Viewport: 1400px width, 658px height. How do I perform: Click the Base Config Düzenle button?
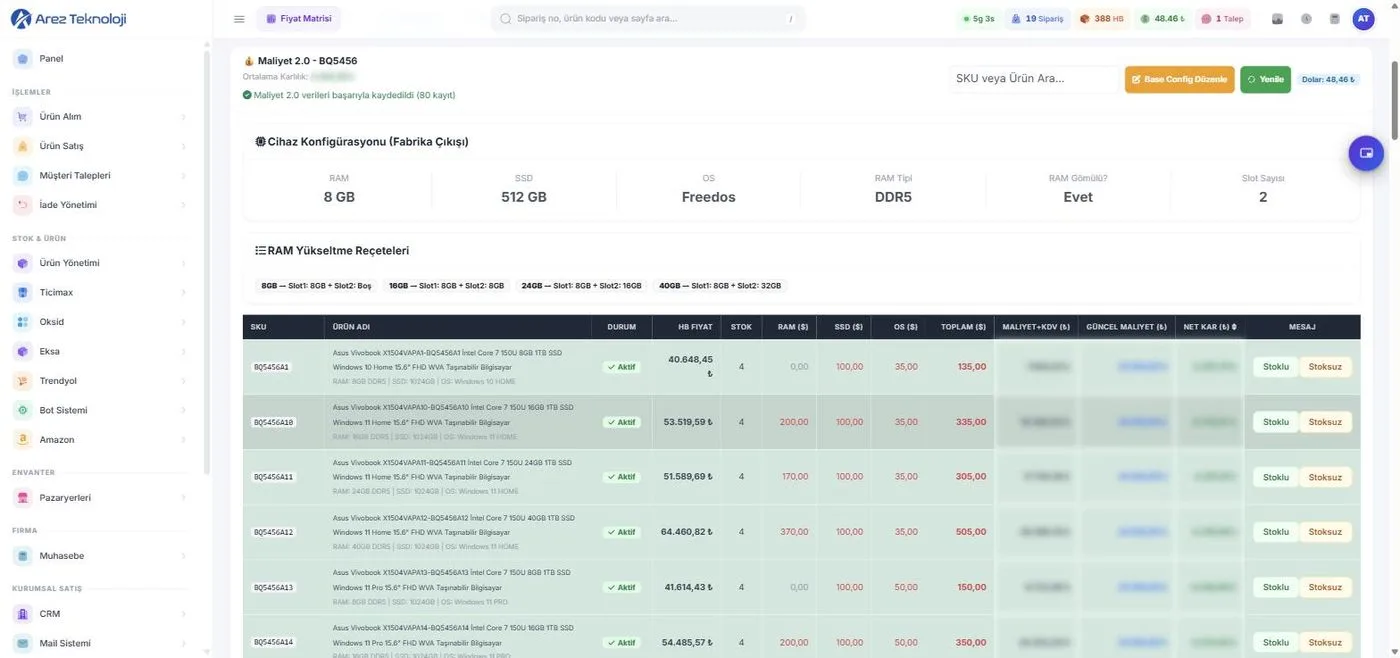coord(1179,79)
